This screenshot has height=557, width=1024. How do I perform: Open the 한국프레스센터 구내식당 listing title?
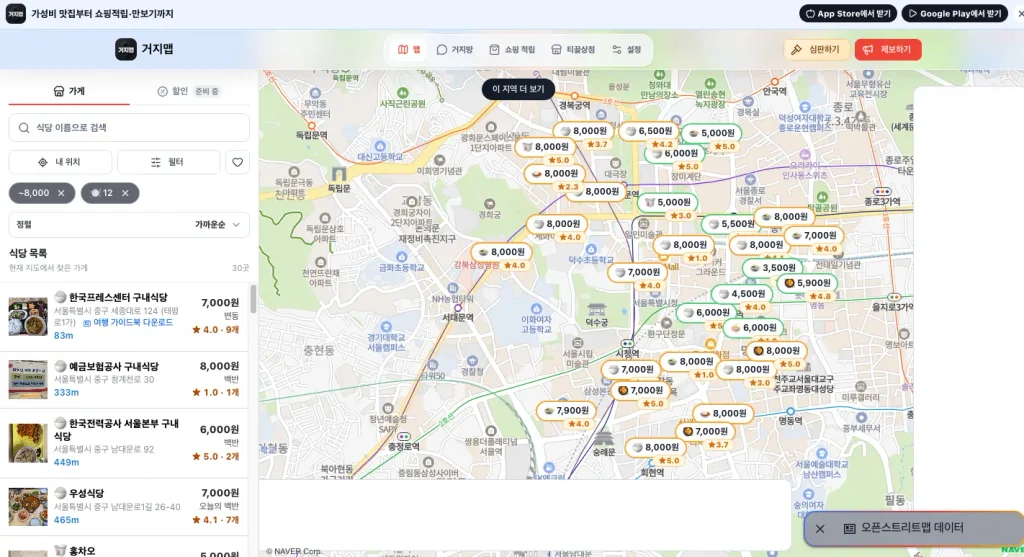118,297
